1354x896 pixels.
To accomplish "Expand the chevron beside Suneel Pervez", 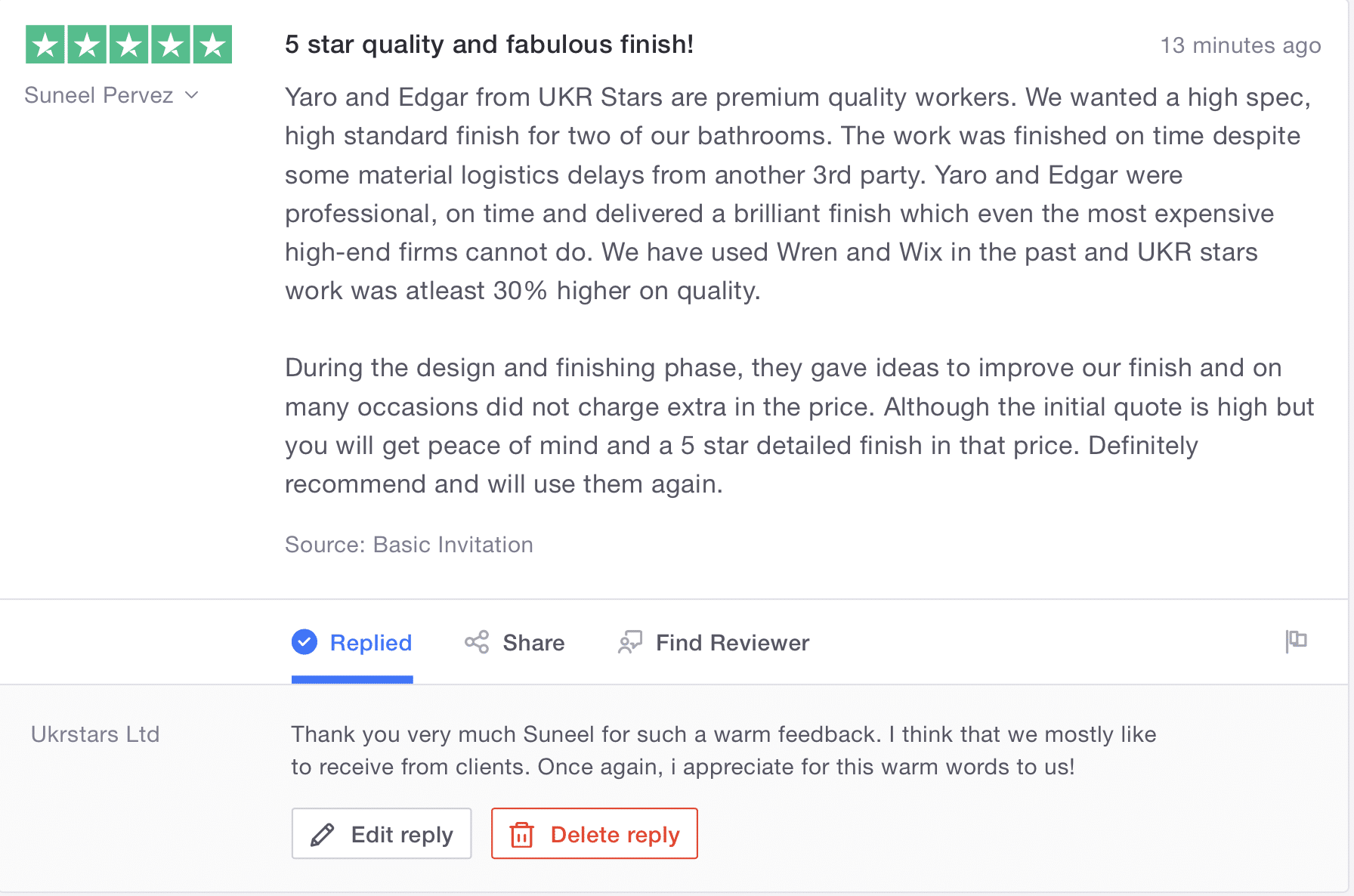I will 192,95.
